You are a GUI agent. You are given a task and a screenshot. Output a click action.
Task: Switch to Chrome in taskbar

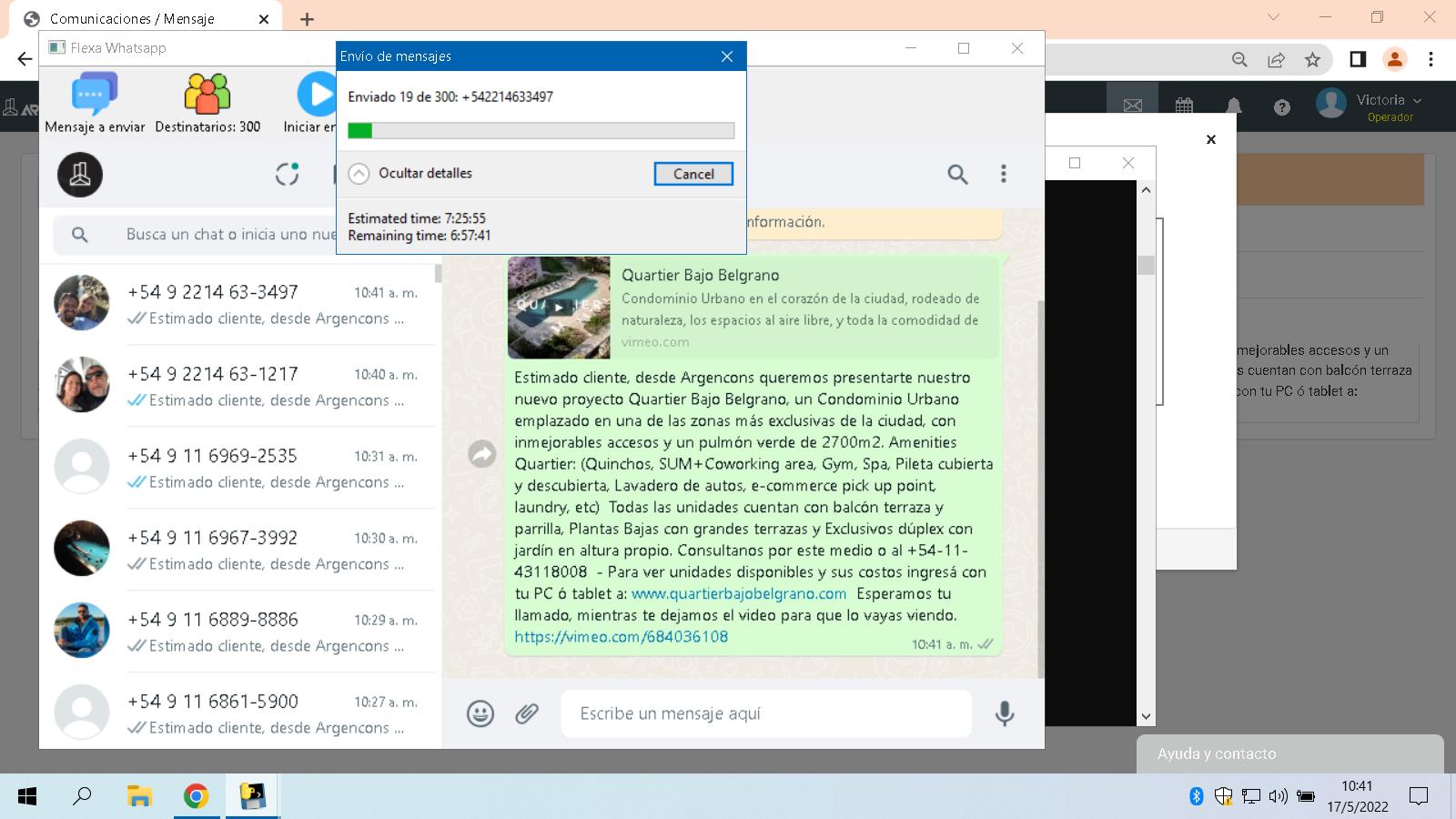196,797
